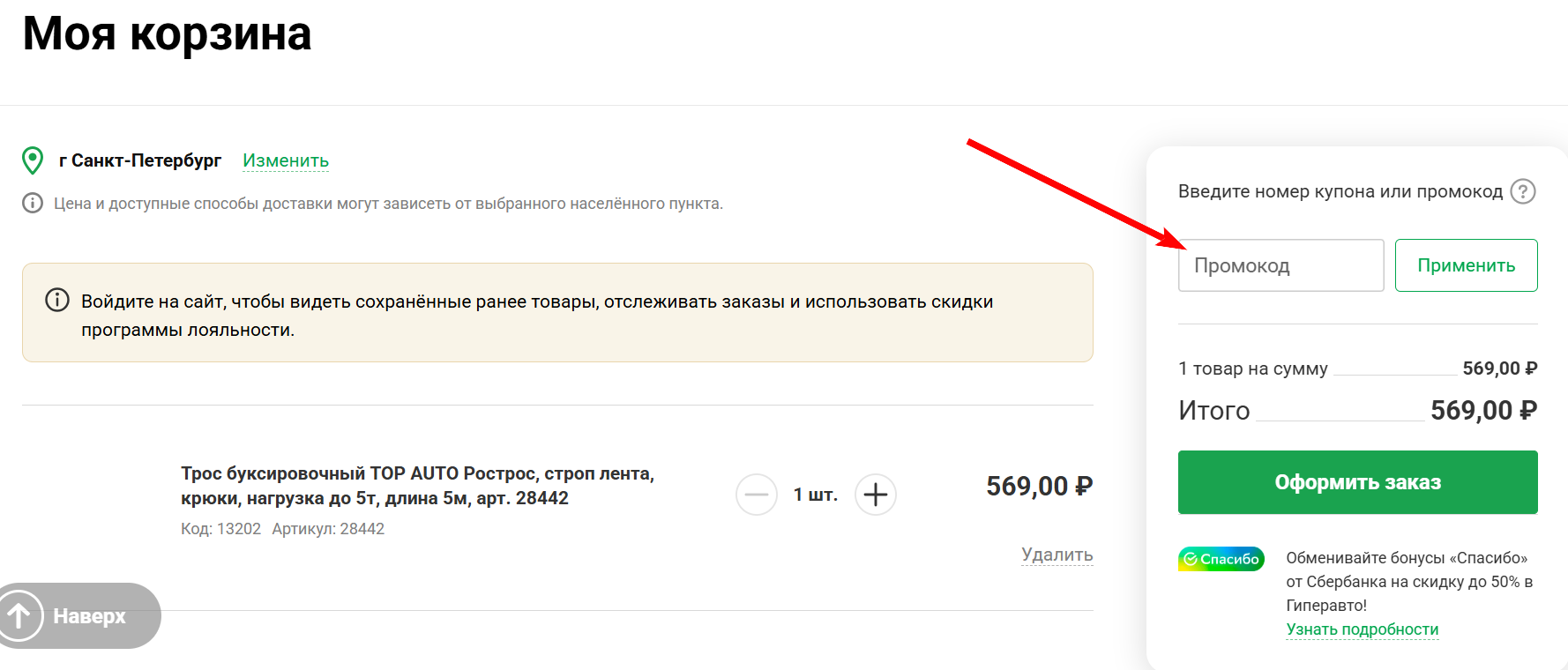Open city selection via Изменить link
This screenshot has height=670, width=1568.
click(285, 160)
